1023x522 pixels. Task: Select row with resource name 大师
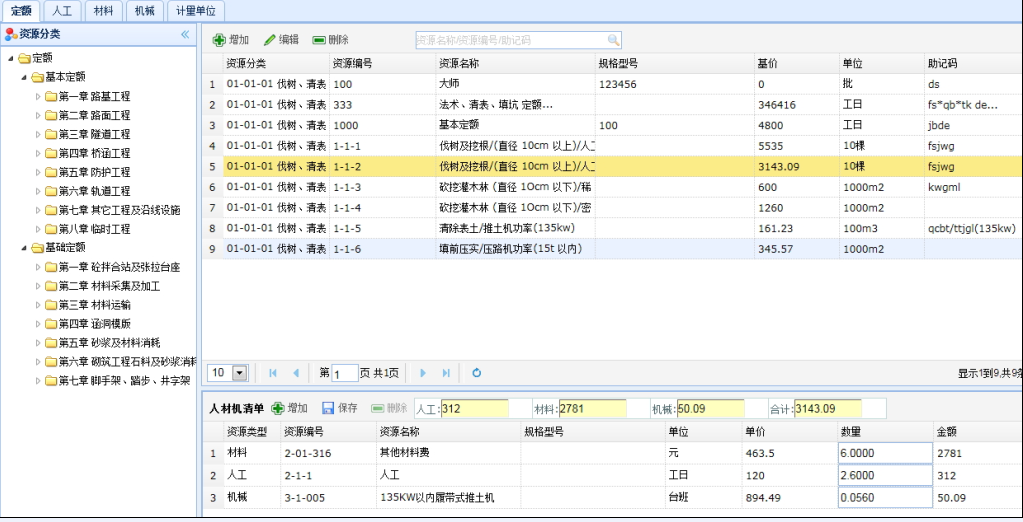612,84
